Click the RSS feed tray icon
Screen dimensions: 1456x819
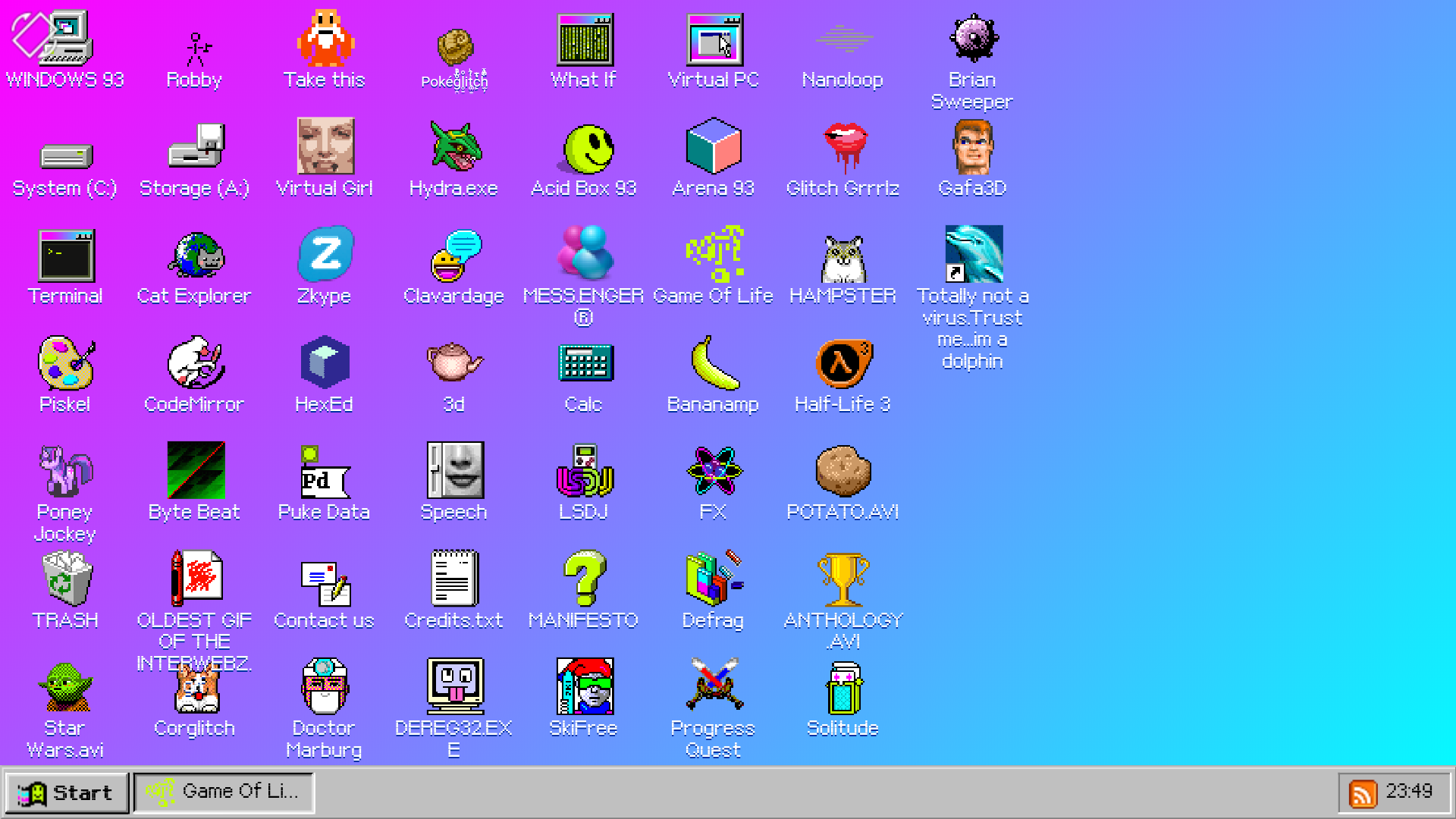tap(1363, 793)
